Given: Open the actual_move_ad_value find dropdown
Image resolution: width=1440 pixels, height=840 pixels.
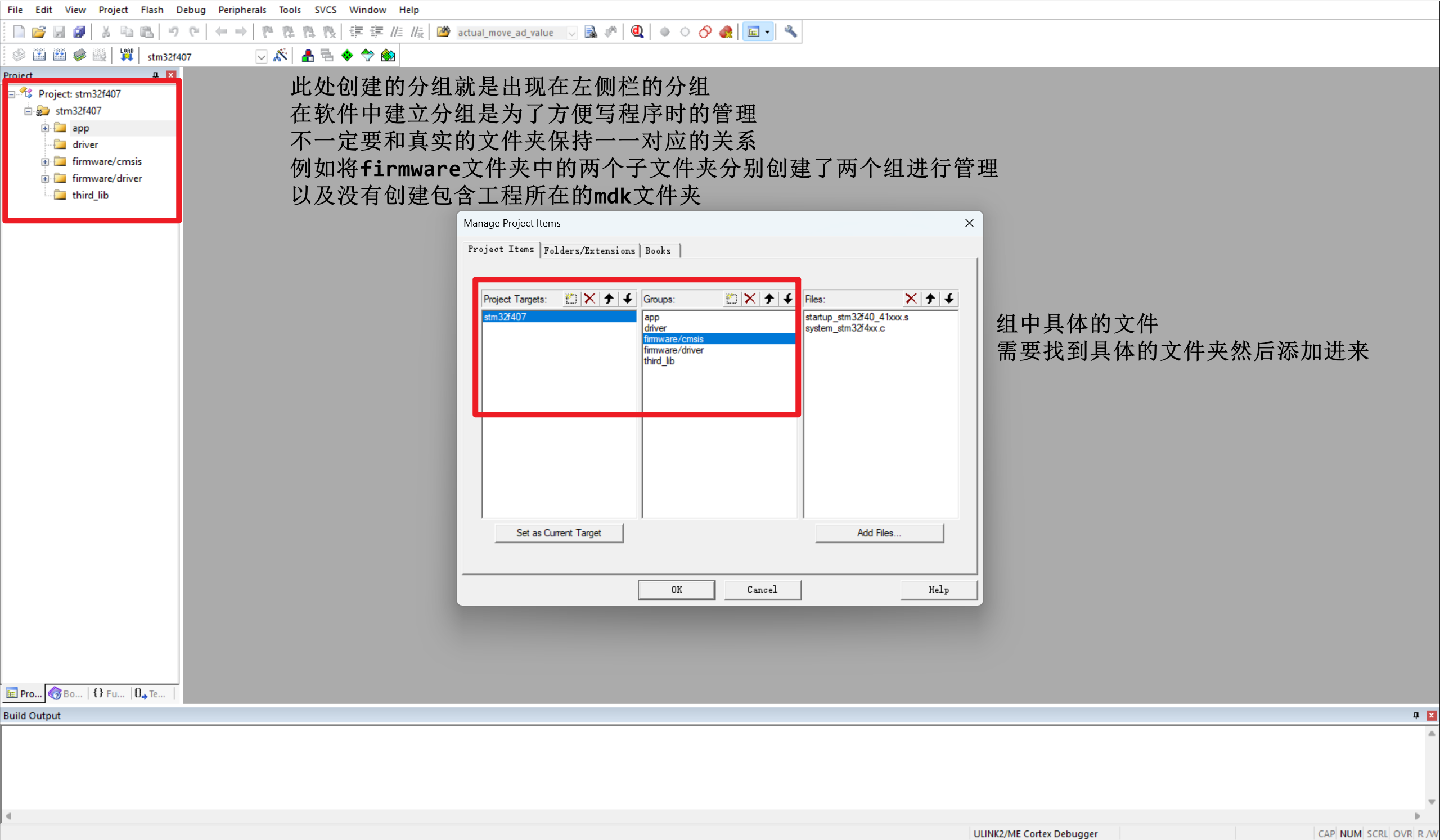Looking at the screenshot, I should click(571, 33).
